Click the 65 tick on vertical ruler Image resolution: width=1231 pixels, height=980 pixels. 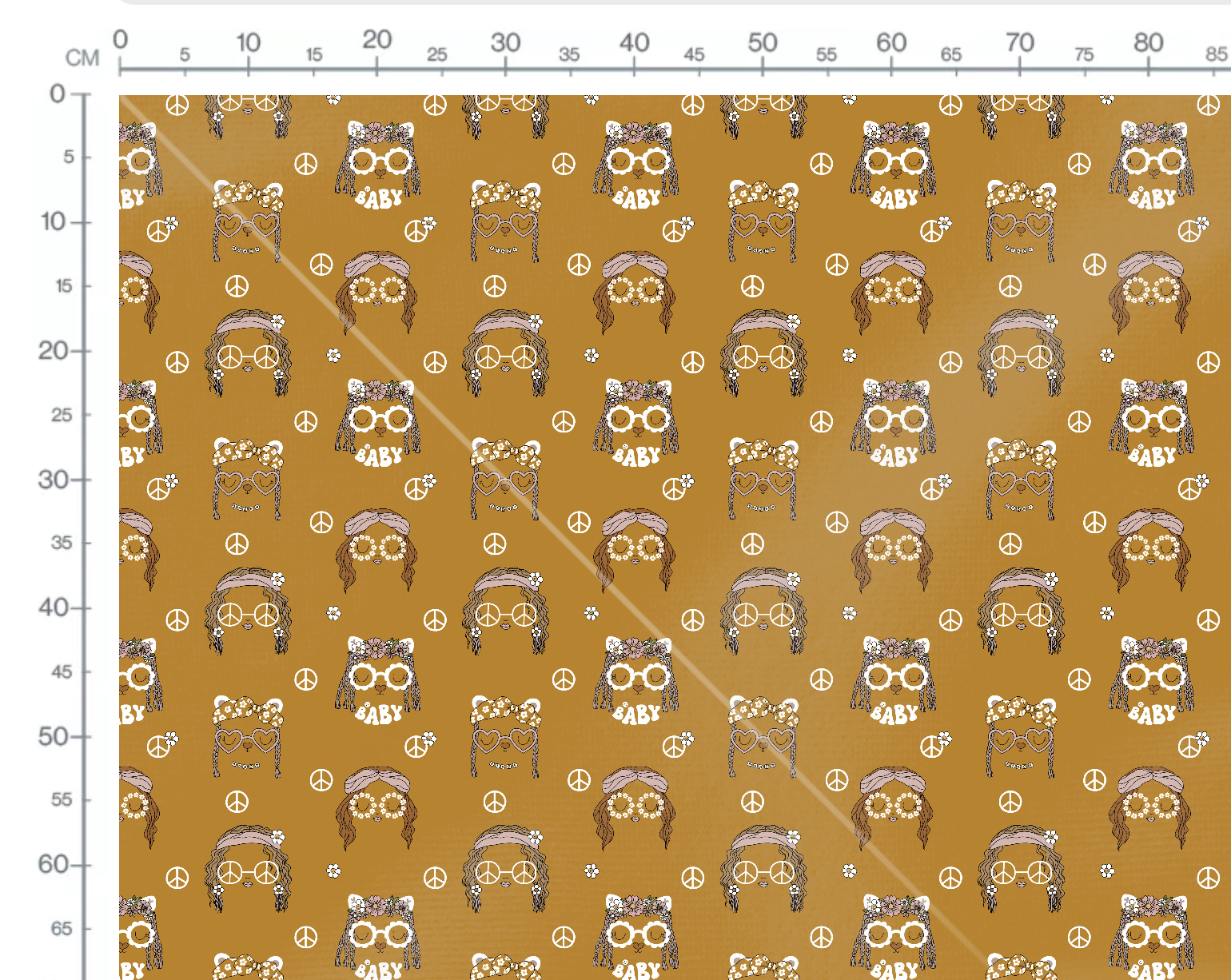point(62,929)
